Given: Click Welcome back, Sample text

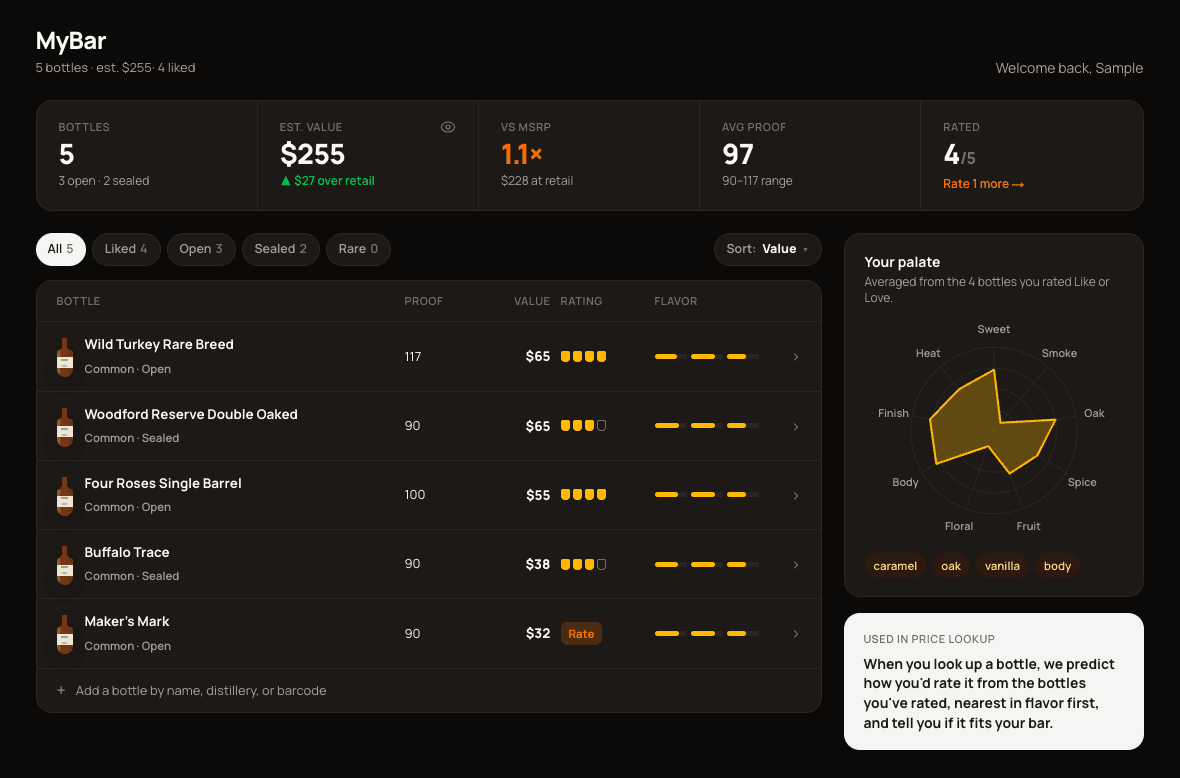Looking at the screenshot, I should point(1069,68).
